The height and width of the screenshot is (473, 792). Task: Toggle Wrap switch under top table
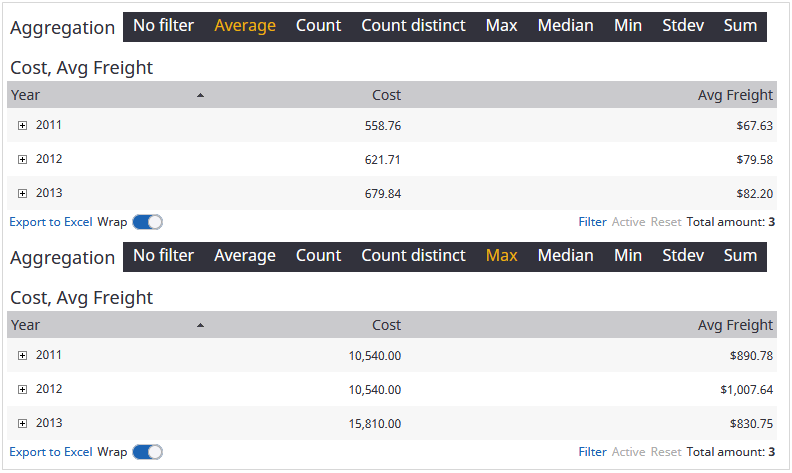click(x=147, y=222)
